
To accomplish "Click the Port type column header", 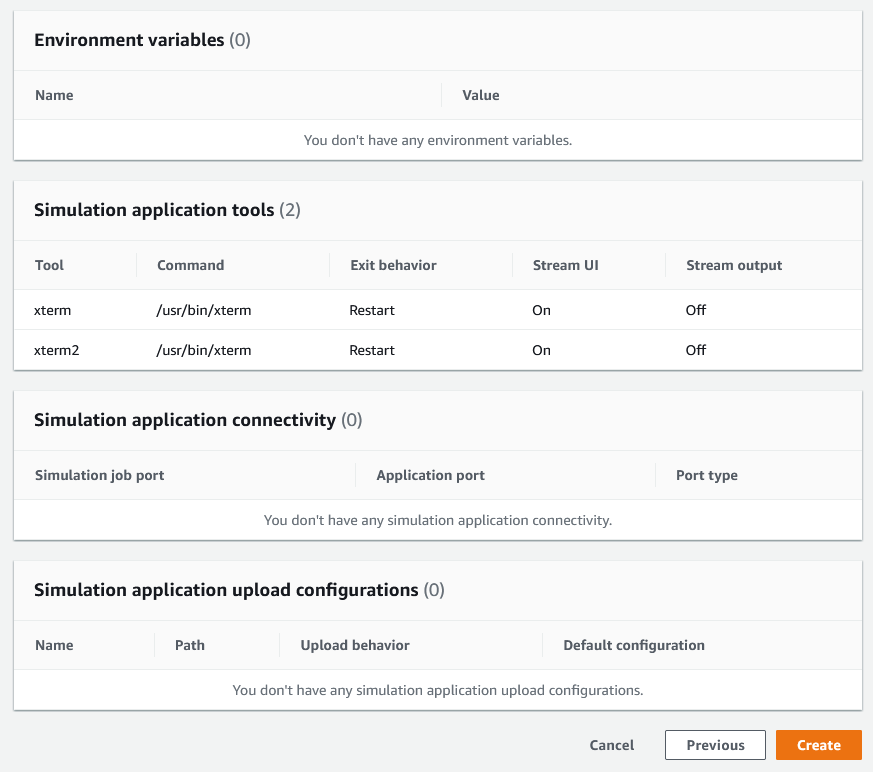I will (706, 475).
